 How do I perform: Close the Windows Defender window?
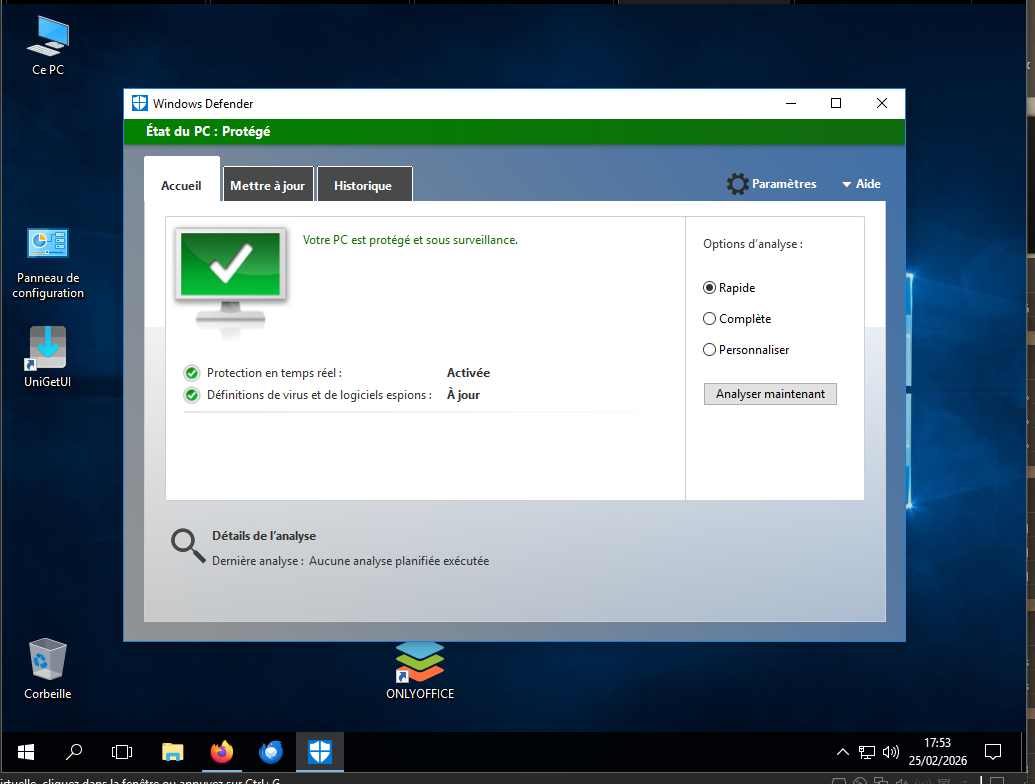(882, 104)
